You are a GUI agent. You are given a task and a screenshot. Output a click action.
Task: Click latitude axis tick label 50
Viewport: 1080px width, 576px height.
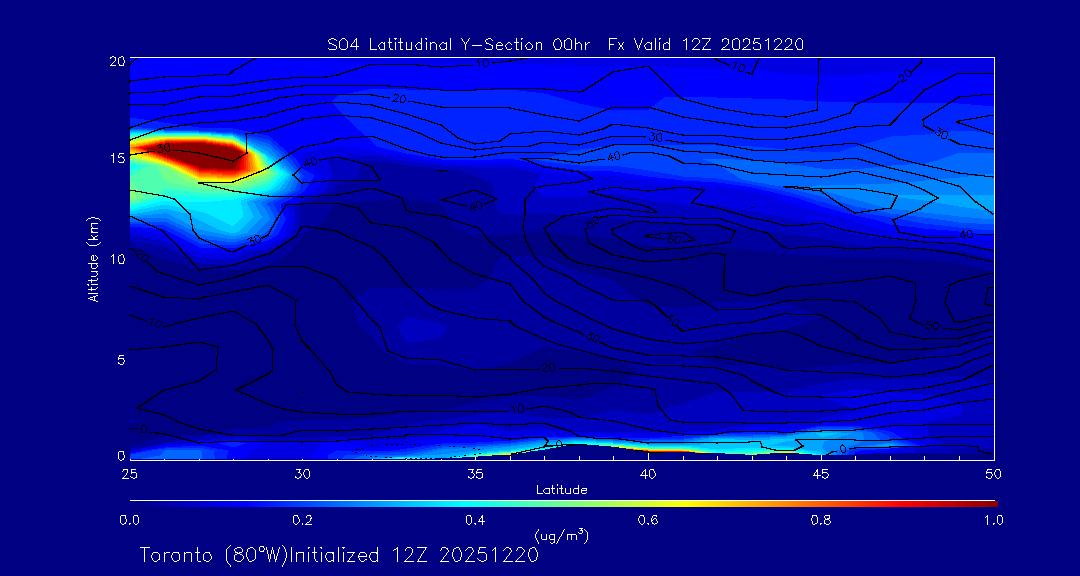point(993,474)
